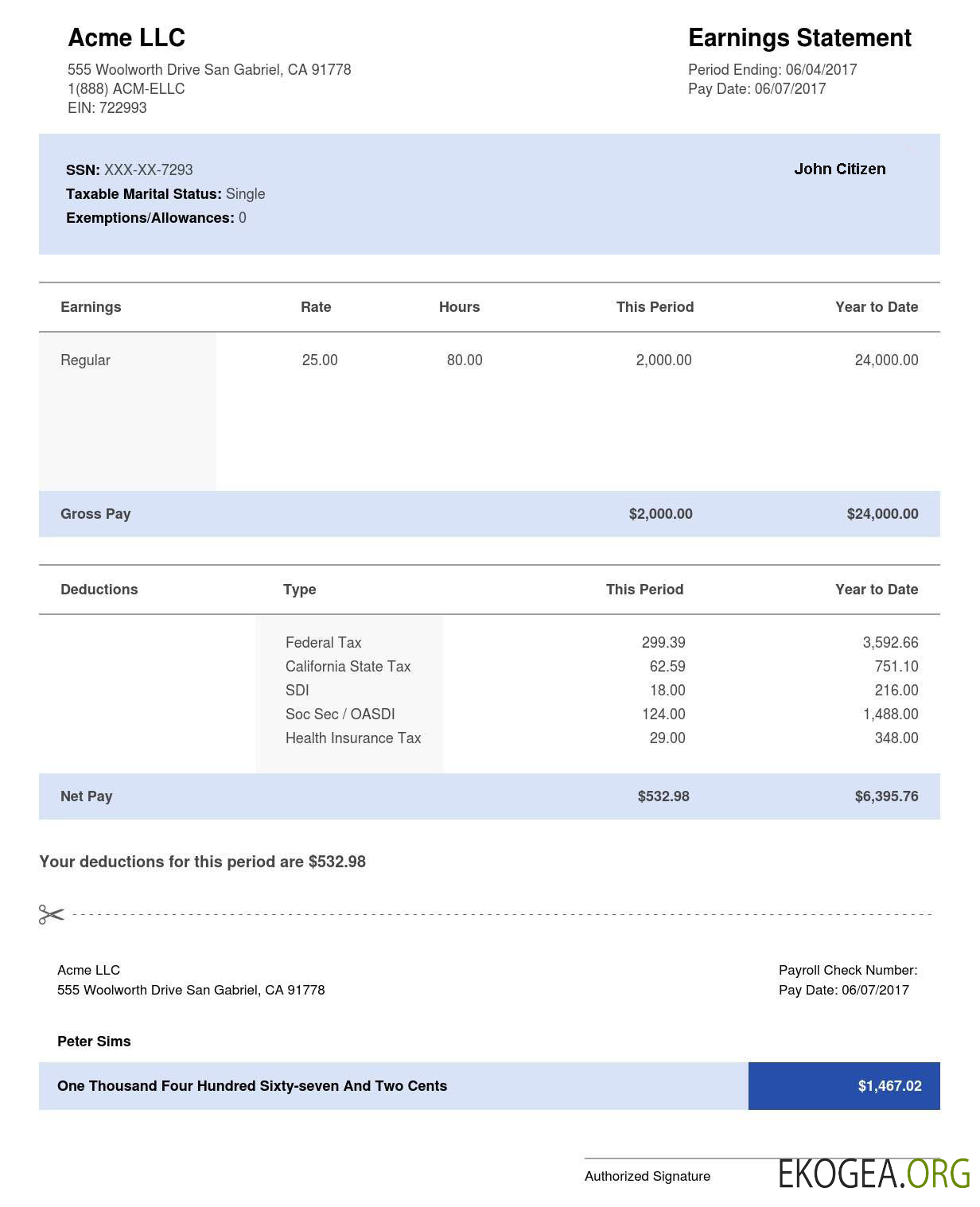Click the Soc Sec / OASDI entry
The height and width of the screenshot is (1207, 980).
point(340,714)
